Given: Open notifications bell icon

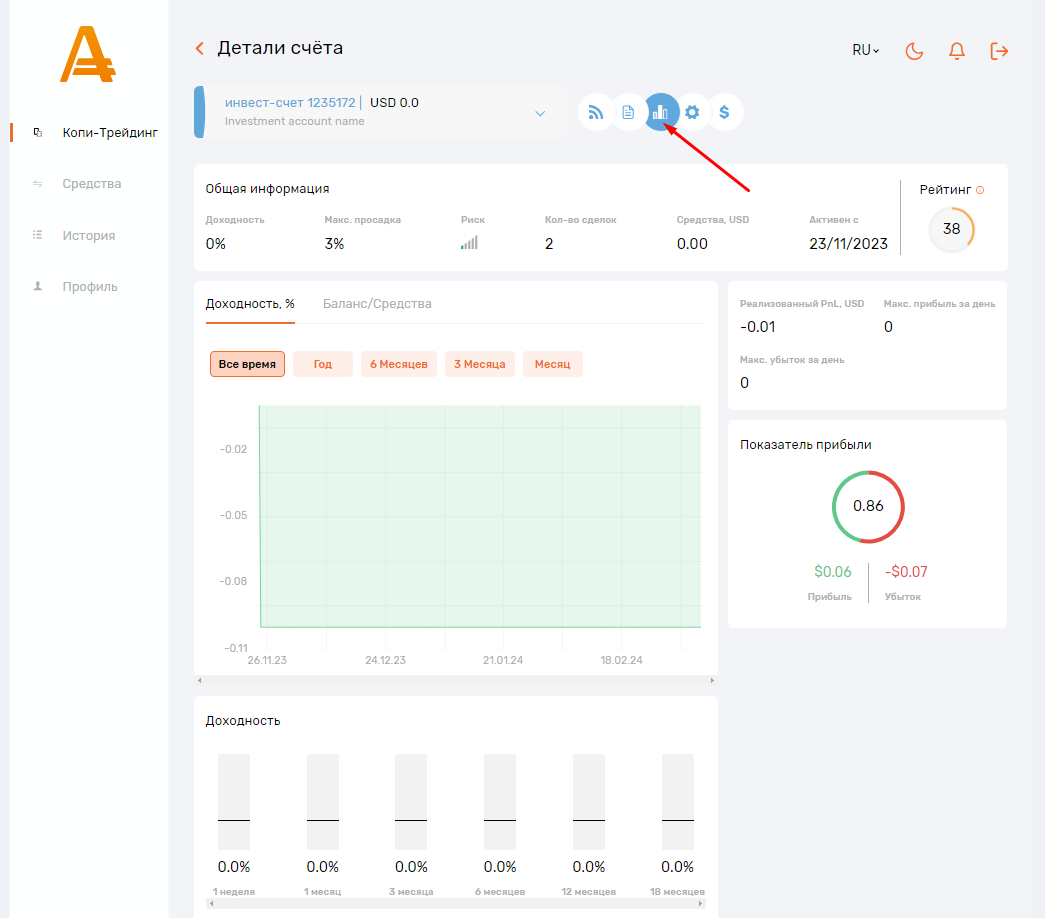Looking at the screenshot, I should (957, 51).
